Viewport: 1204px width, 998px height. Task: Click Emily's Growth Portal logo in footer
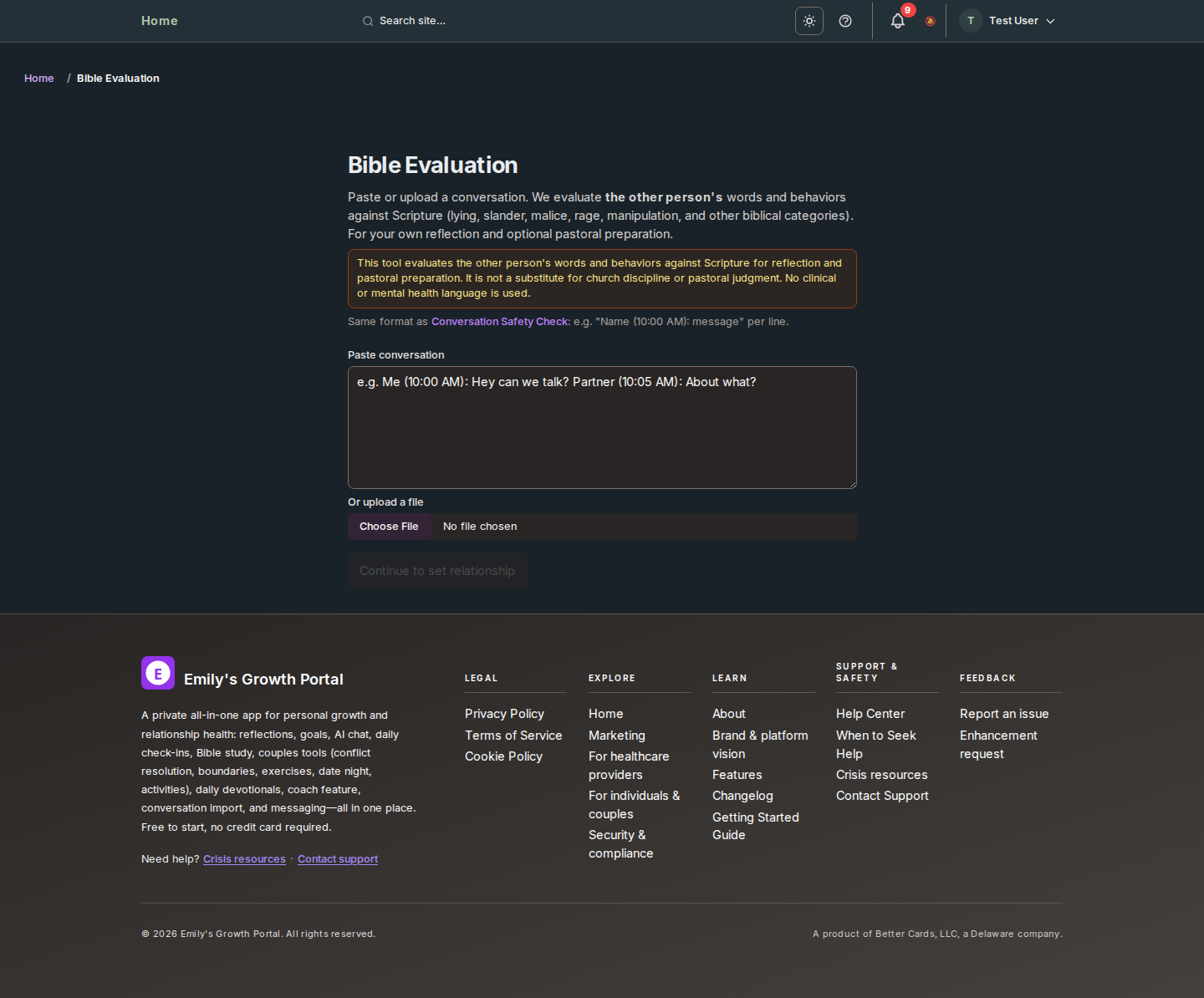(x=158, y=673)
